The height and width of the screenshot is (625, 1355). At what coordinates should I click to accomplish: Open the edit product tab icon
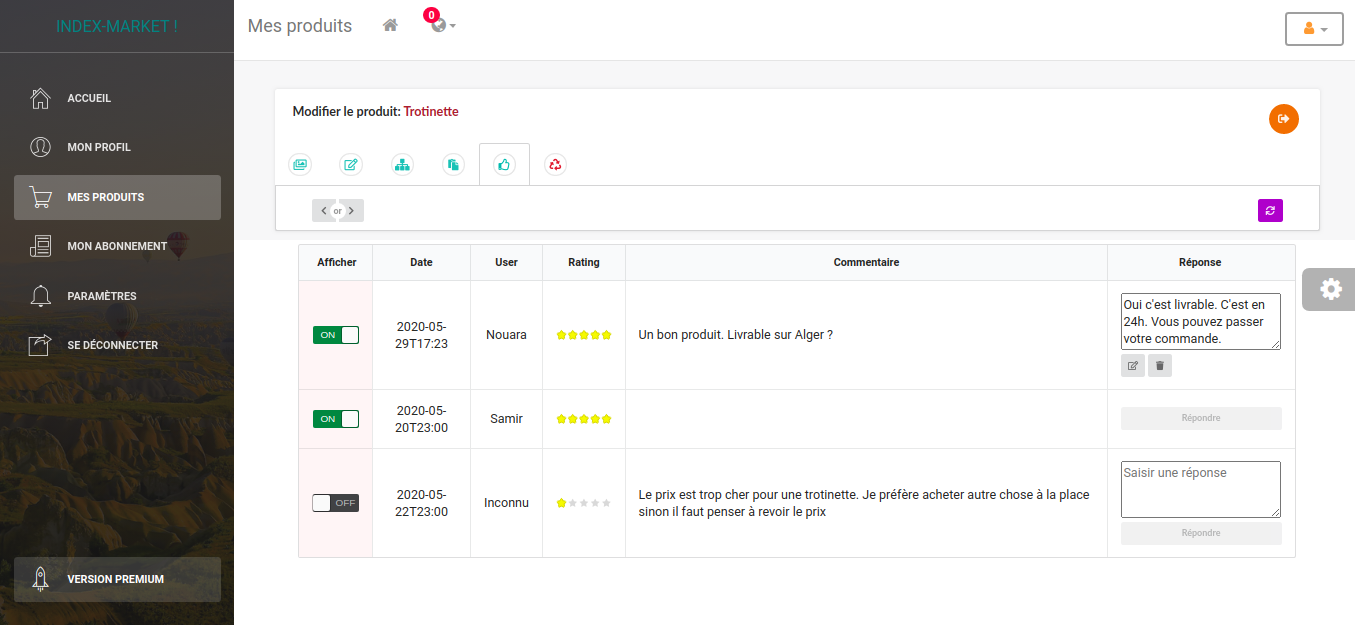[x=351, y=165]
